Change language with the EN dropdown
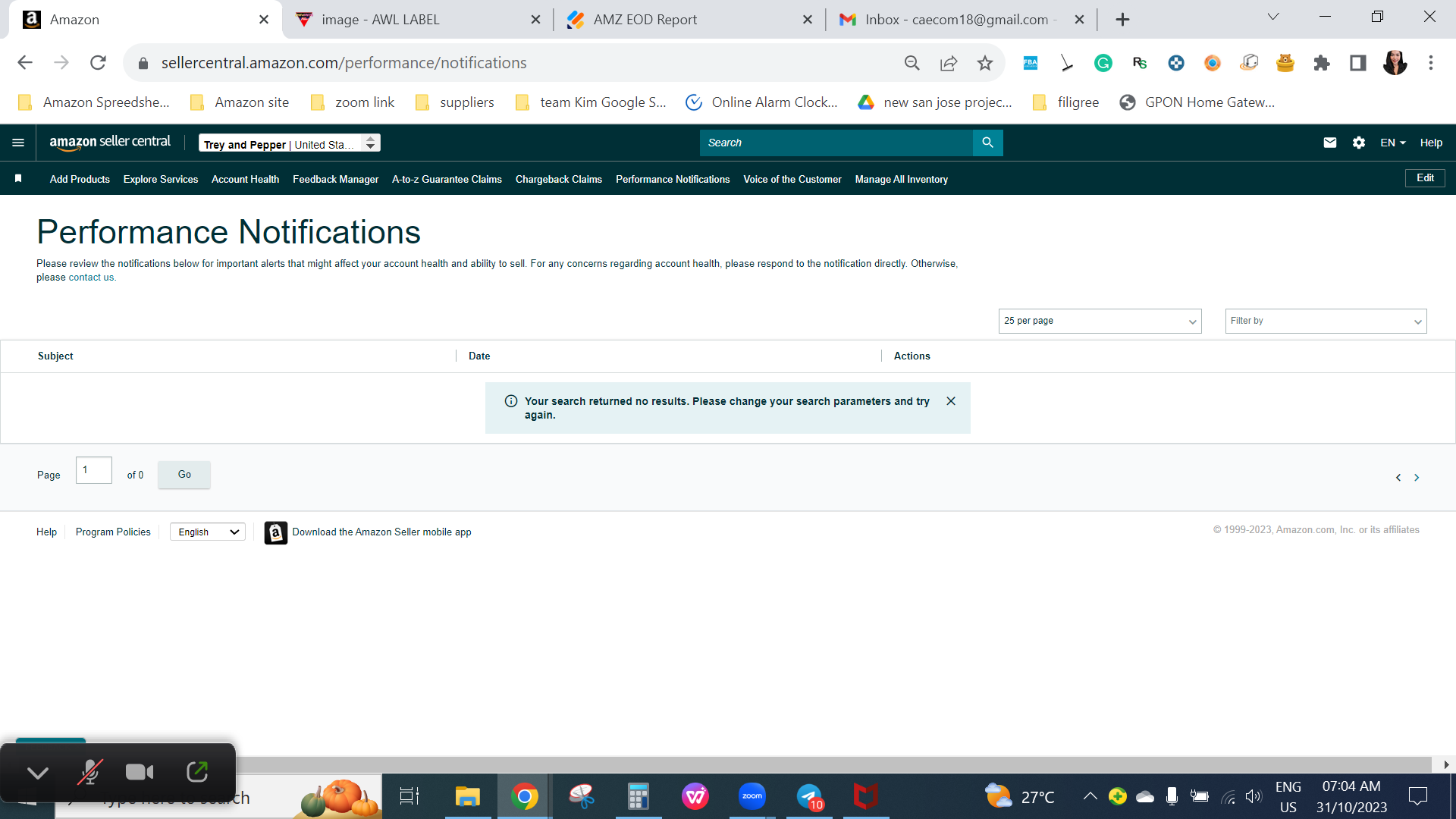 pos(1393,143)
